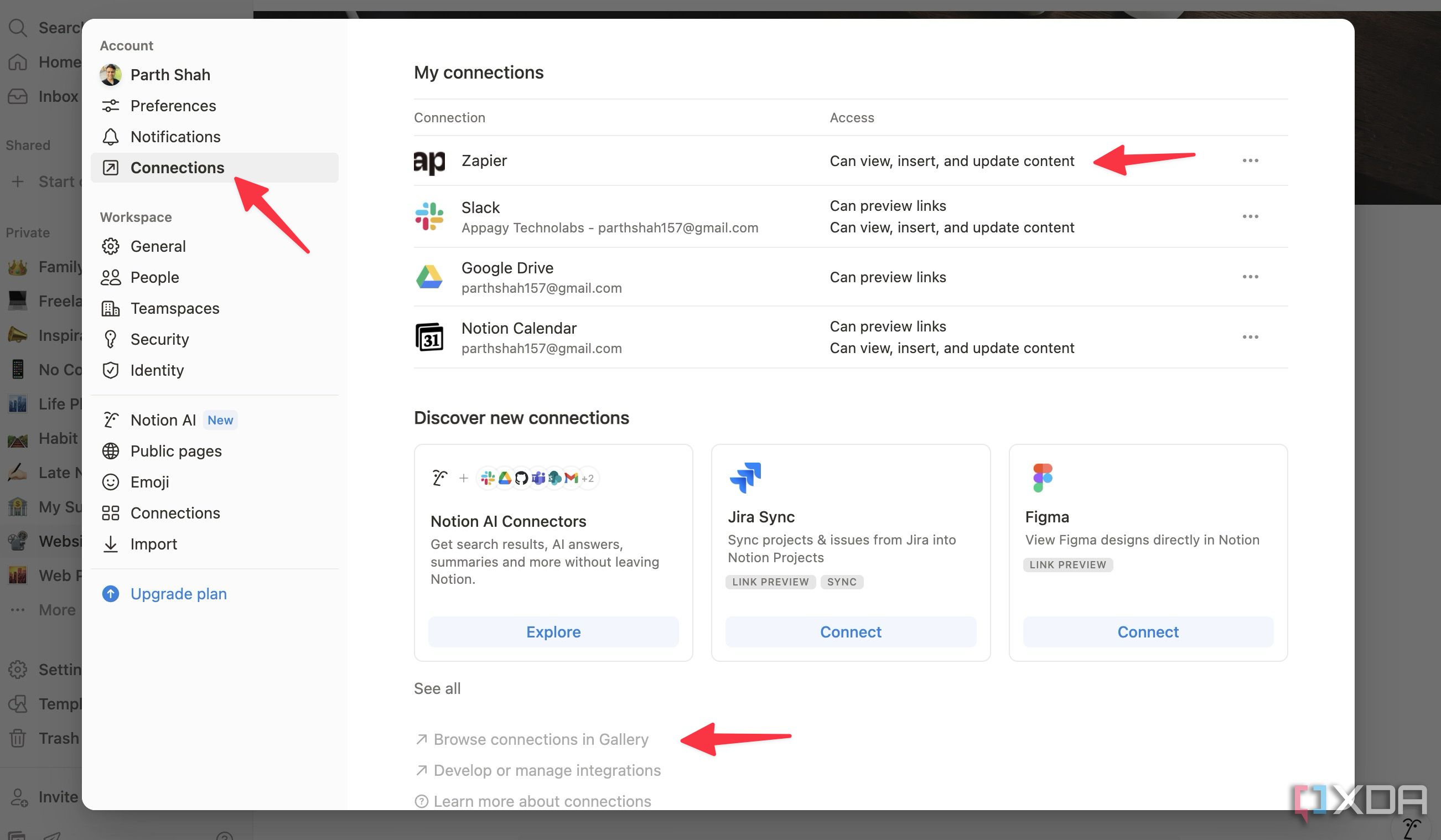Open the Notion Calendar row more options menu

tap(1250, 337)
